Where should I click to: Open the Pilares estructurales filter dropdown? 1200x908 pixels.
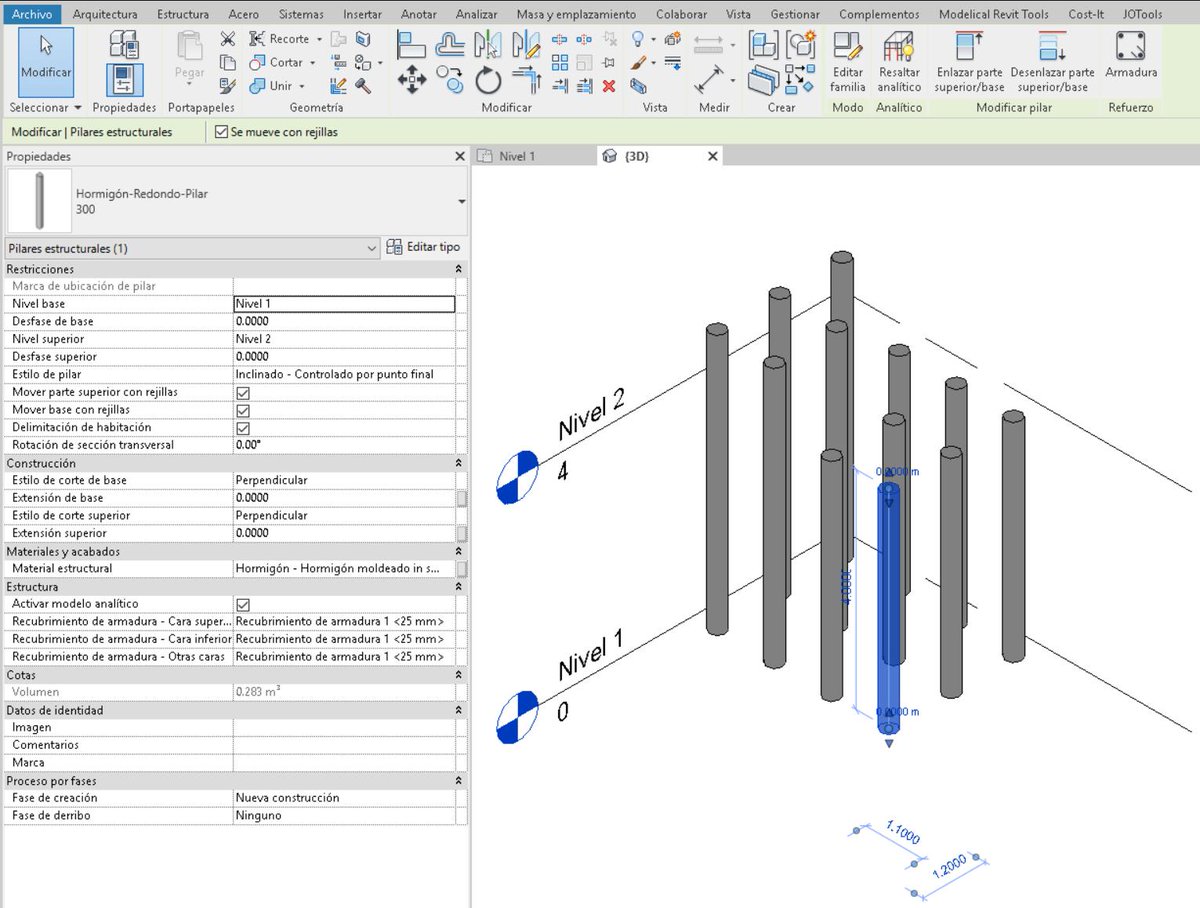(x=192, y=248)
